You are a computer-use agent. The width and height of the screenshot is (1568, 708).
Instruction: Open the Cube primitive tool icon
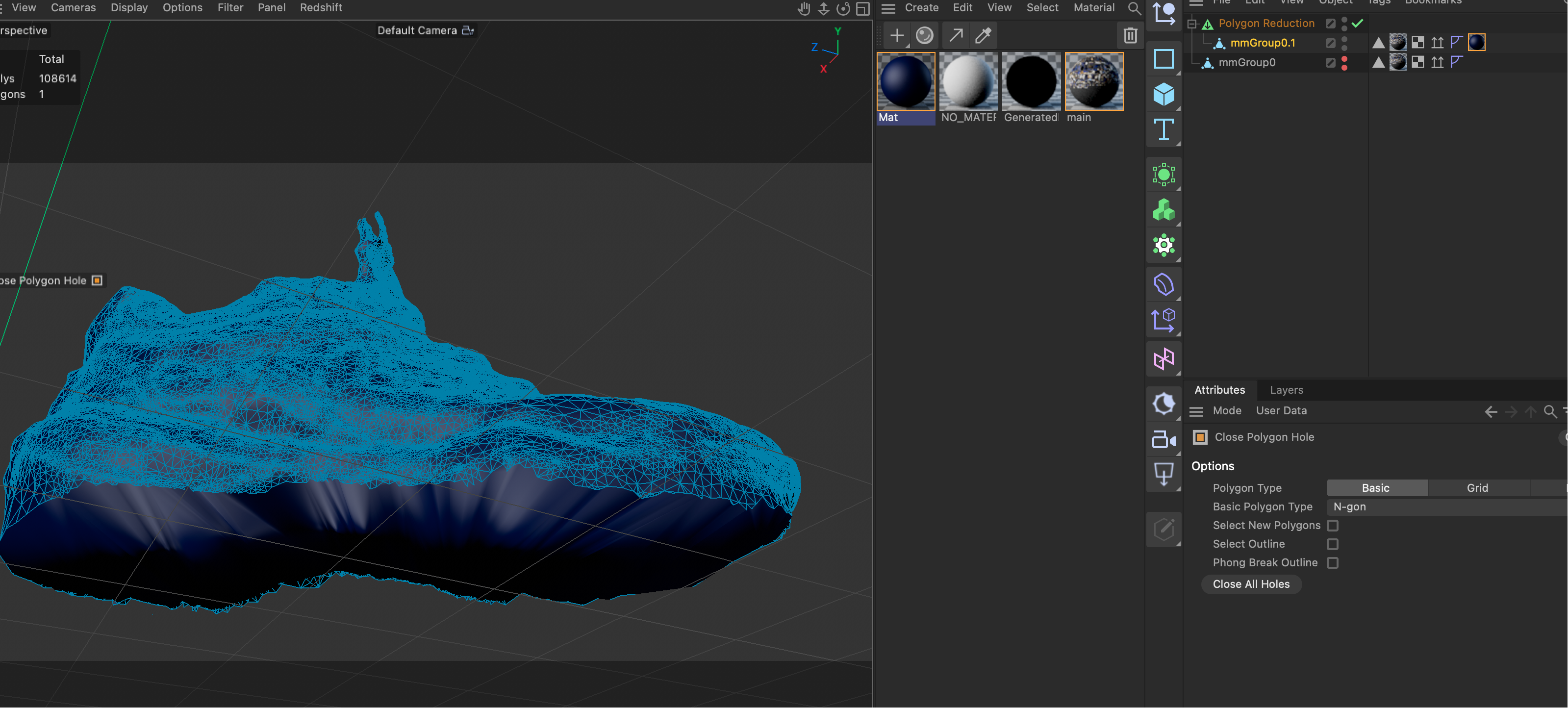[1163, 94]
